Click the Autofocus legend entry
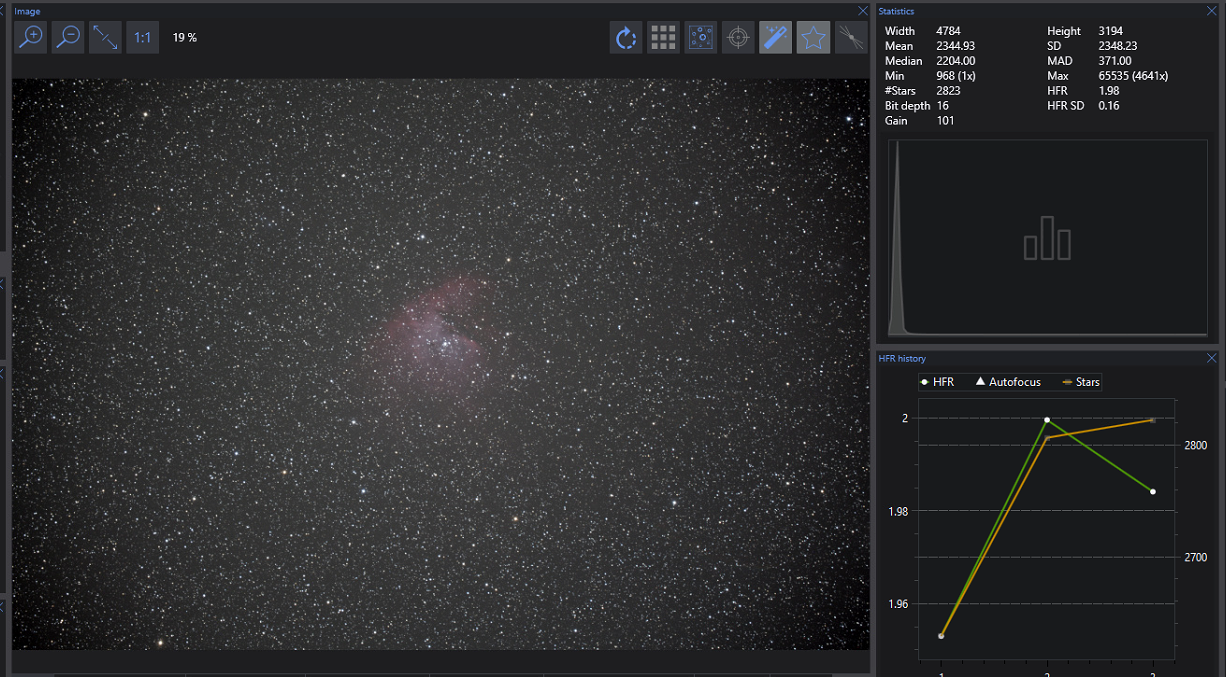Viewport: 1226px width, 677px height. pos(1008,382)
